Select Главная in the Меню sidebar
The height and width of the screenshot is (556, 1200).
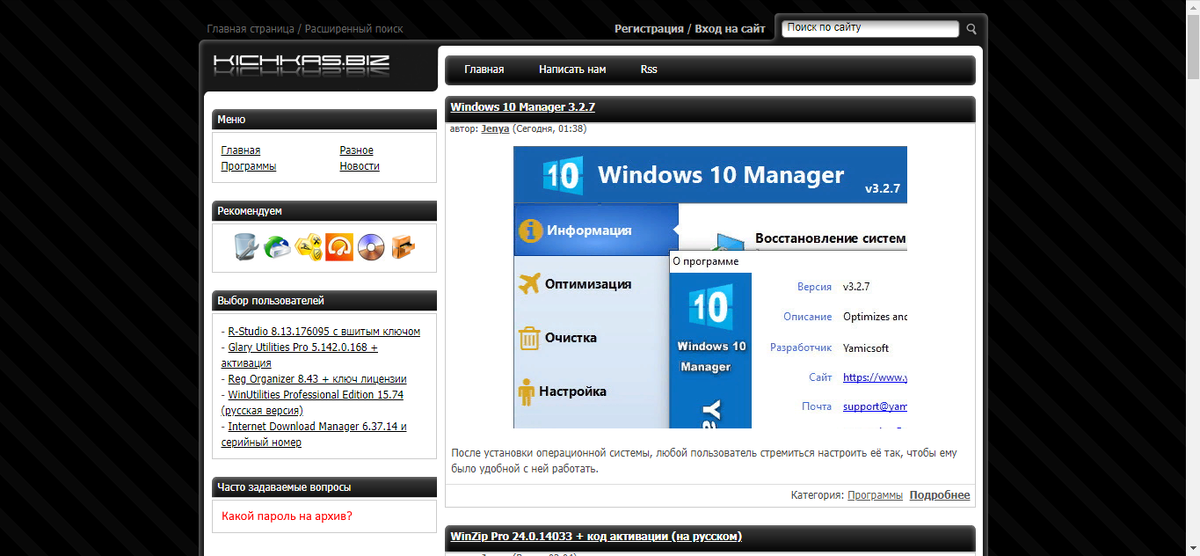click(241, 150)
